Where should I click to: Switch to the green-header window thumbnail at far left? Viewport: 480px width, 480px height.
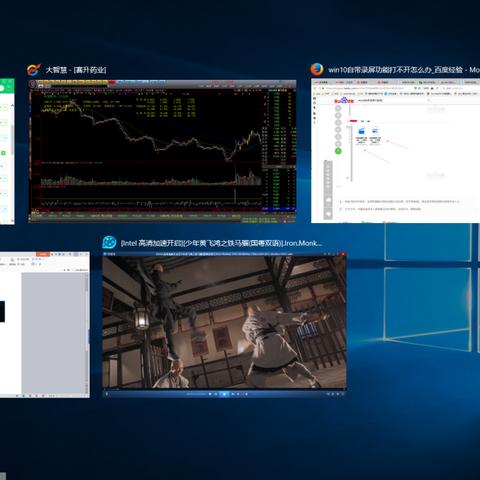(7, 151)
